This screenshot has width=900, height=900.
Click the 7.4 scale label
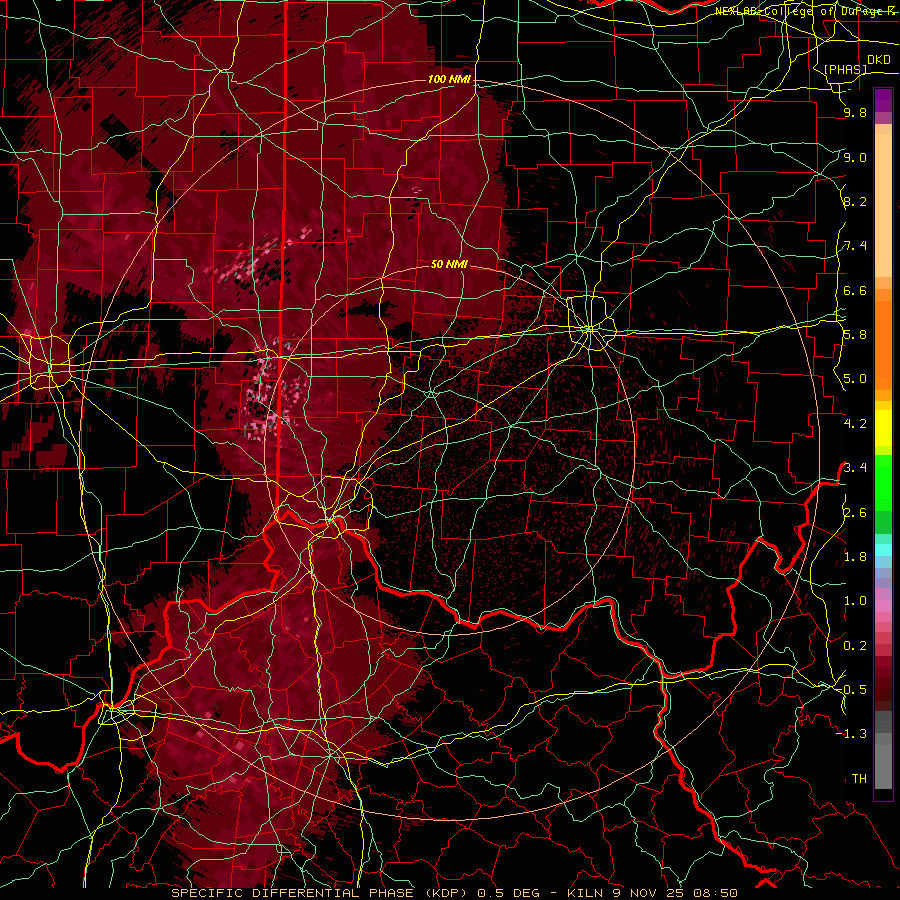tap(855, 246)
